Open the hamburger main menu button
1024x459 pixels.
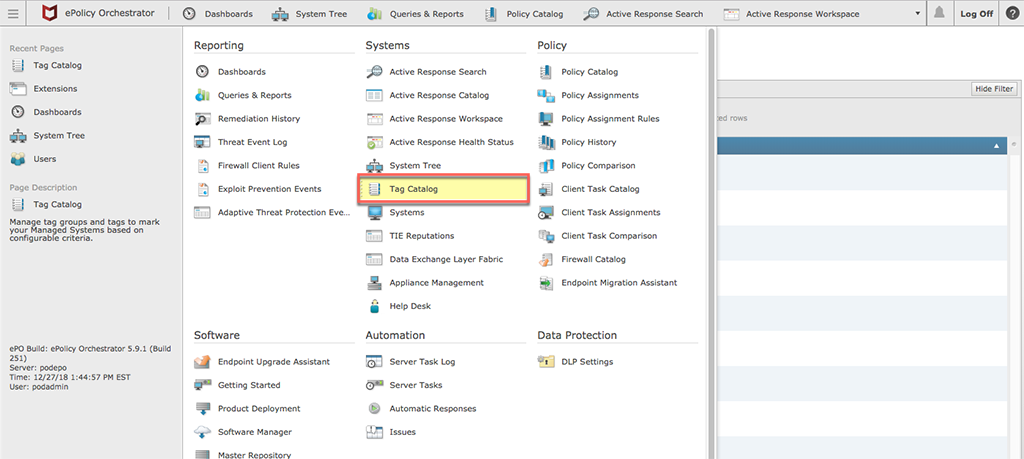pos(13,13)
